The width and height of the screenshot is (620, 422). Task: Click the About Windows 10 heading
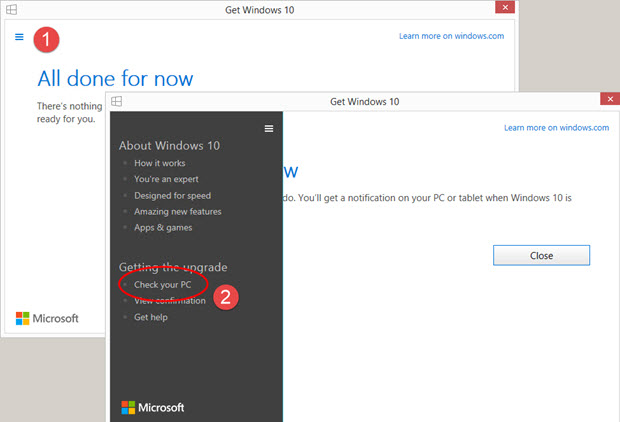click(x=169, y=146)
